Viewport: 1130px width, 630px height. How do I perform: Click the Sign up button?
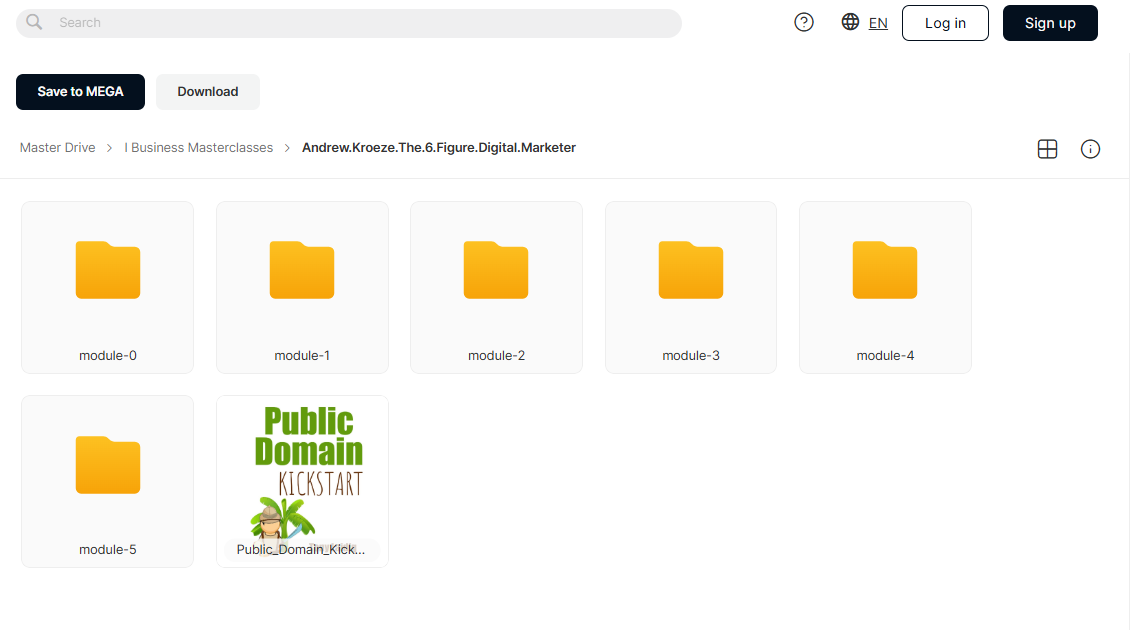coord(1050,23)
